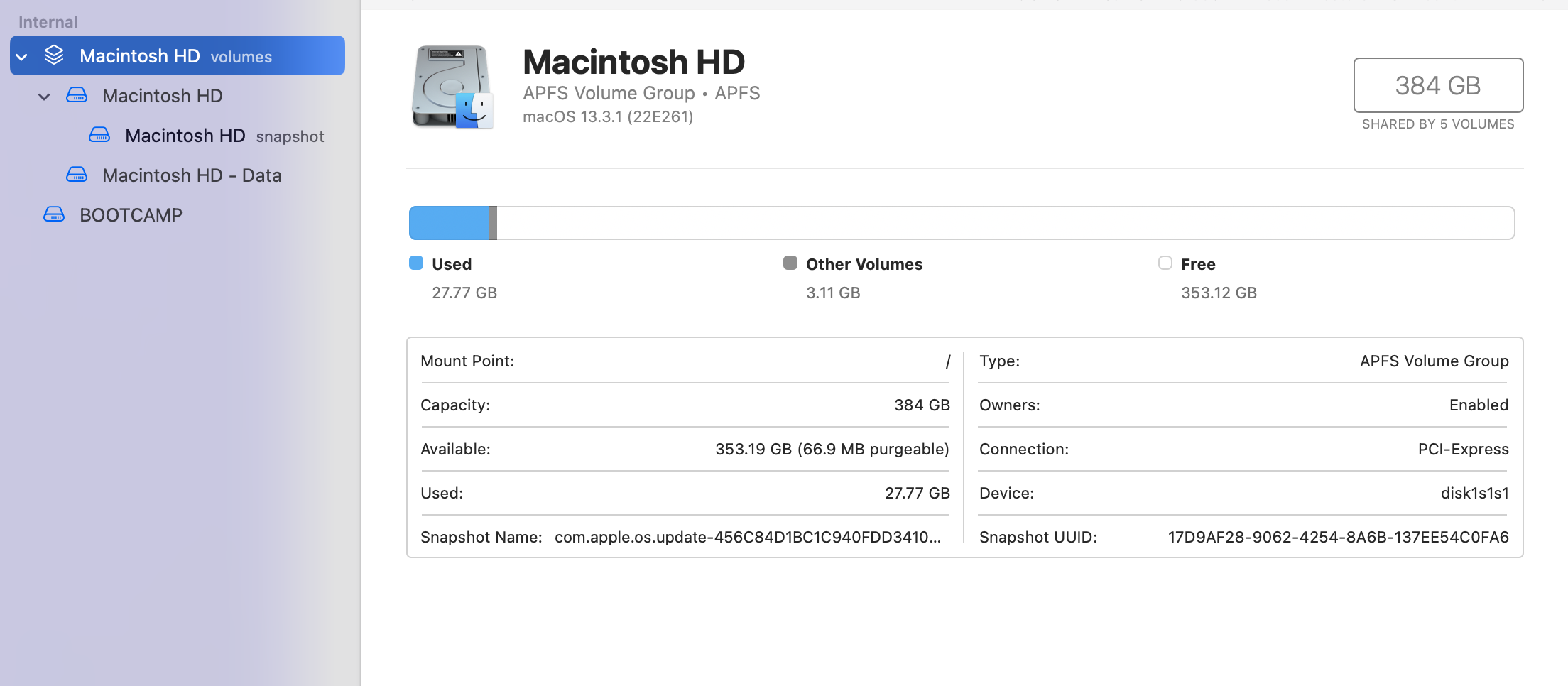The width and height of the screenshot is (1568, 686).
Task: Select the Macintosh HD volume icon in sidebar
Action: coord(77,95)
